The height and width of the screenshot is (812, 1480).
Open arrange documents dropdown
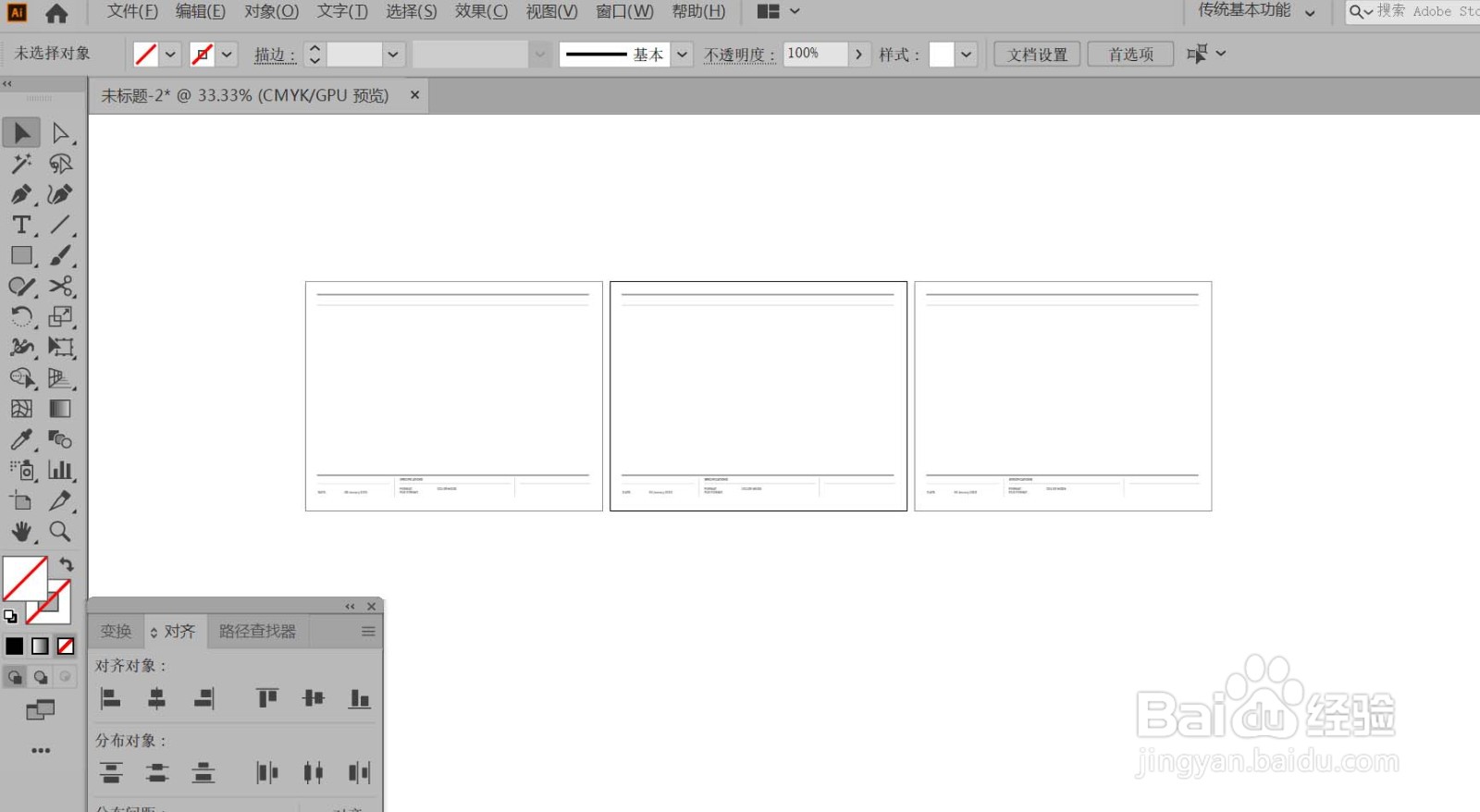(779, 12)
